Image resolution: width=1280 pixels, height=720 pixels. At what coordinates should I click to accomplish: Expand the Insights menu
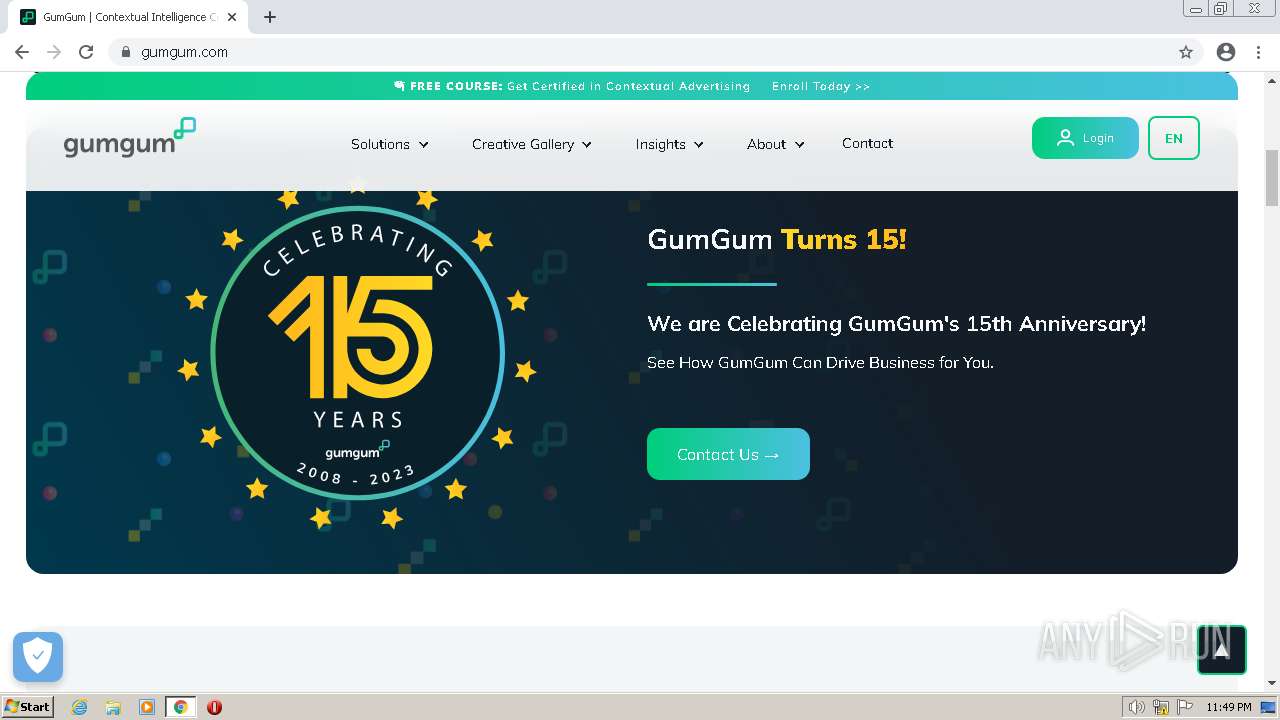pos(670,144)
